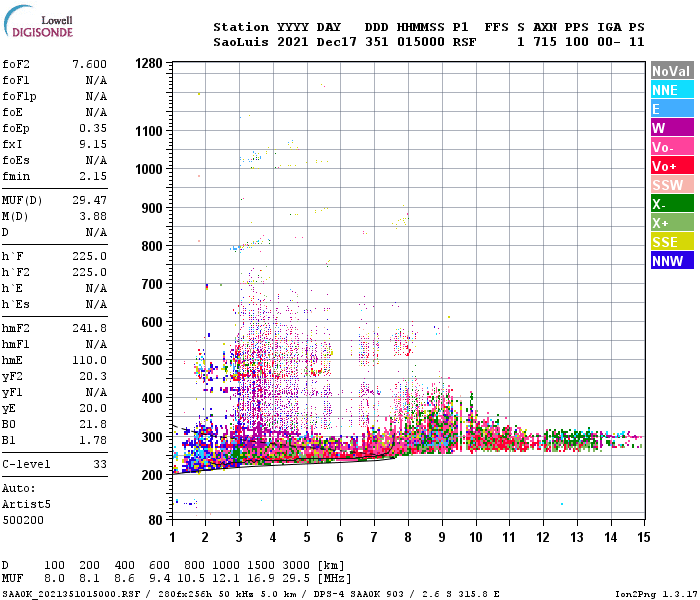Click the hmE value 110.0
The image size is (700, 600).
click(x=89, y=360)
